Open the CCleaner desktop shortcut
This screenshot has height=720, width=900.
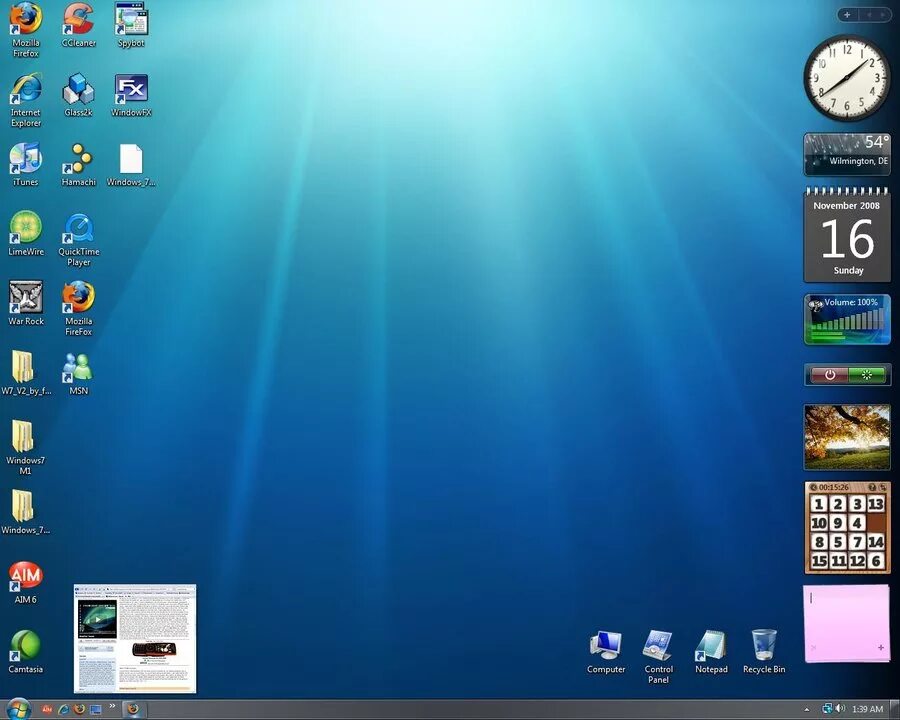[79, 25]
